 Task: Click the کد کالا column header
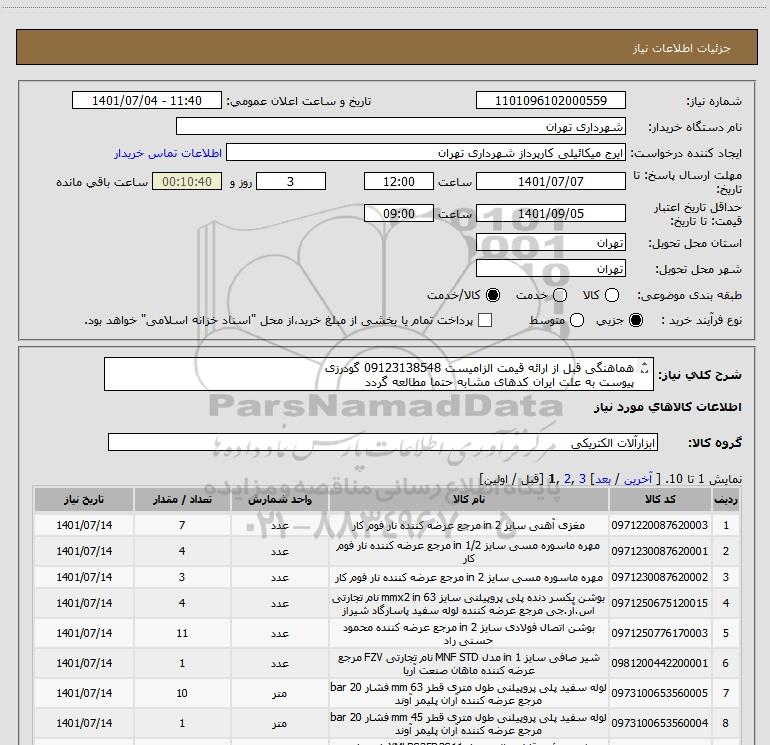[660, 499]
